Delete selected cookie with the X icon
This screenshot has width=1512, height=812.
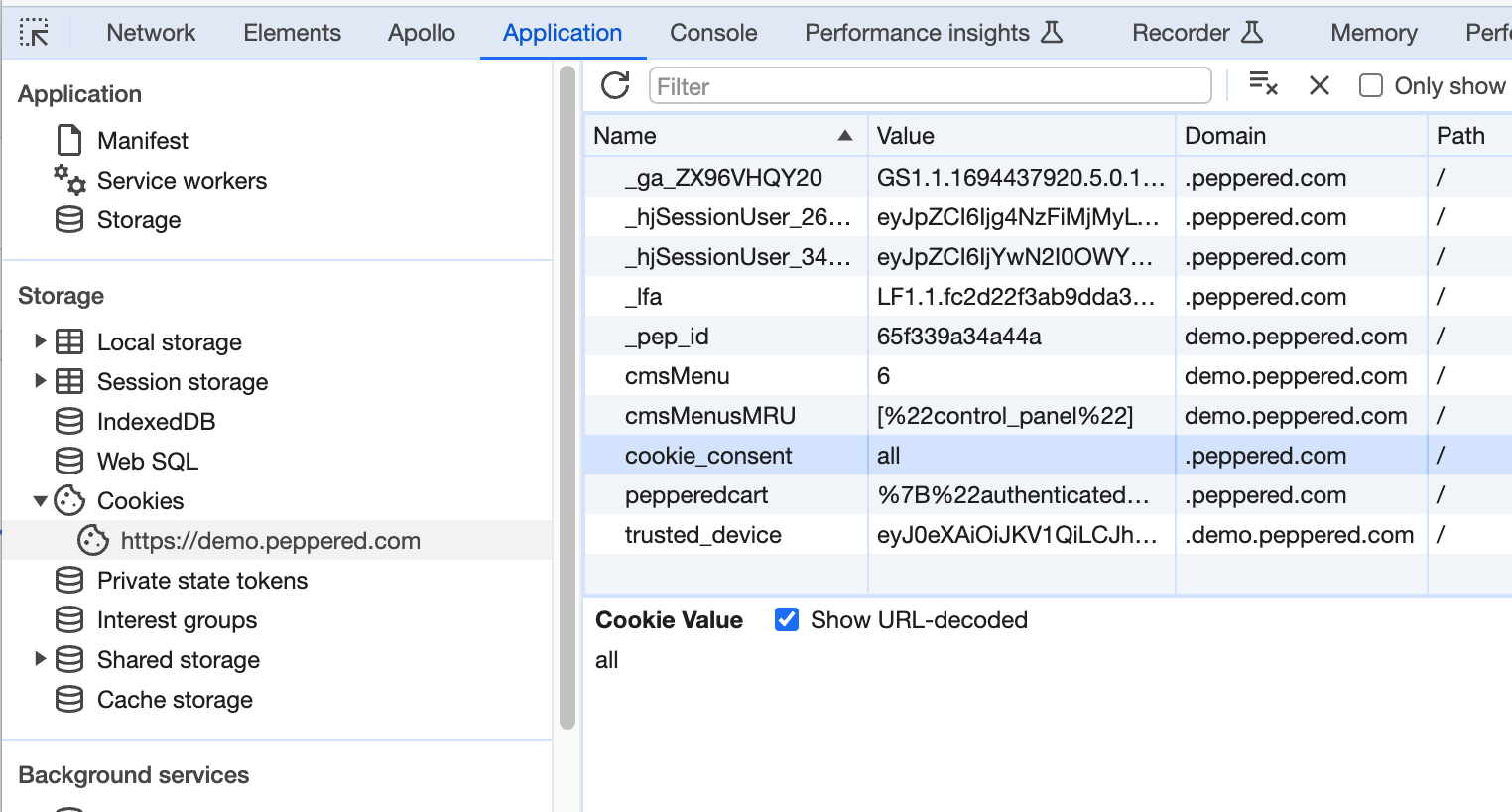point(1320,85)
